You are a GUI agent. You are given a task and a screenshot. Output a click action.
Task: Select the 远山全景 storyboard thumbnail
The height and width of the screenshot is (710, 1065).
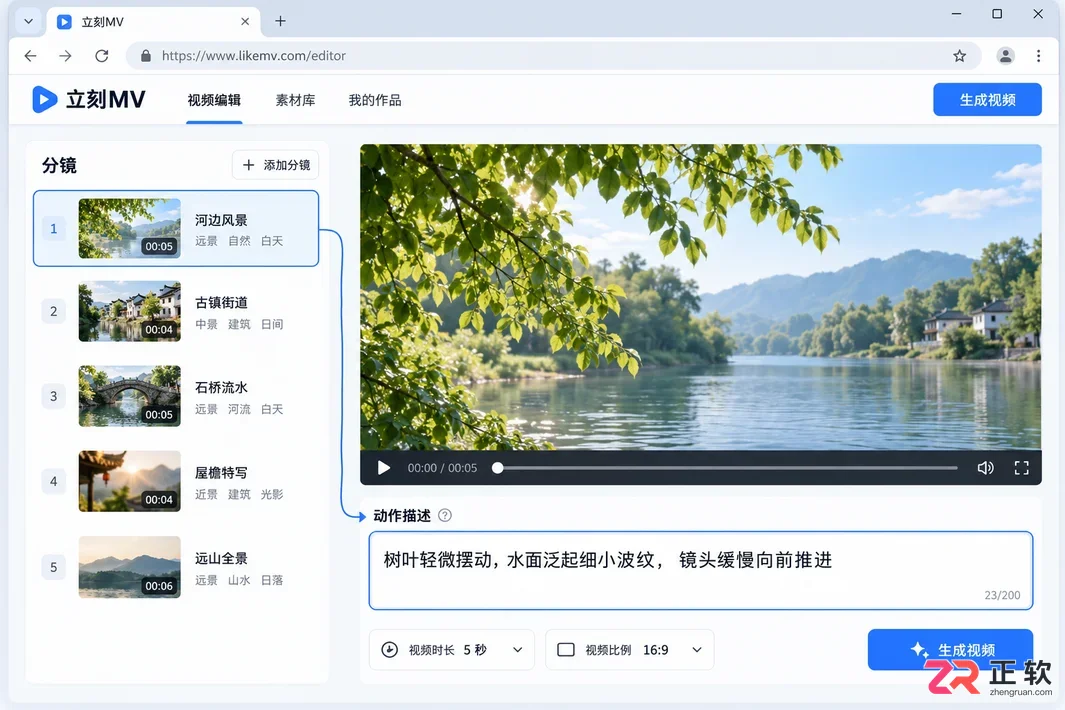click(130, 567)
